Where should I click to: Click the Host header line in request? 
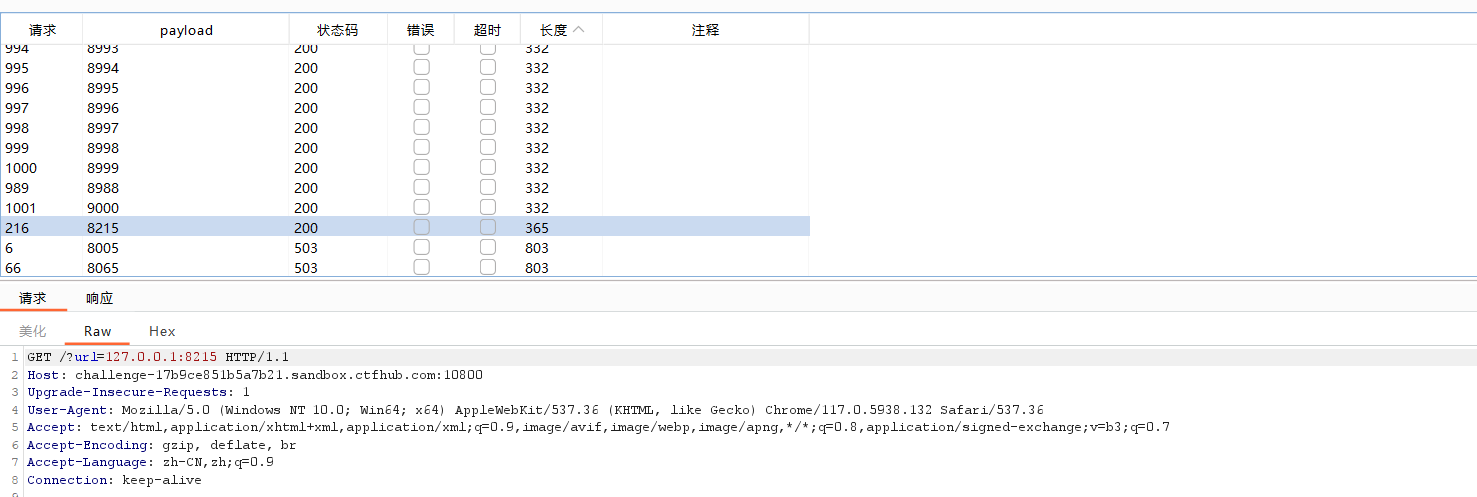[x=255, y=375]
